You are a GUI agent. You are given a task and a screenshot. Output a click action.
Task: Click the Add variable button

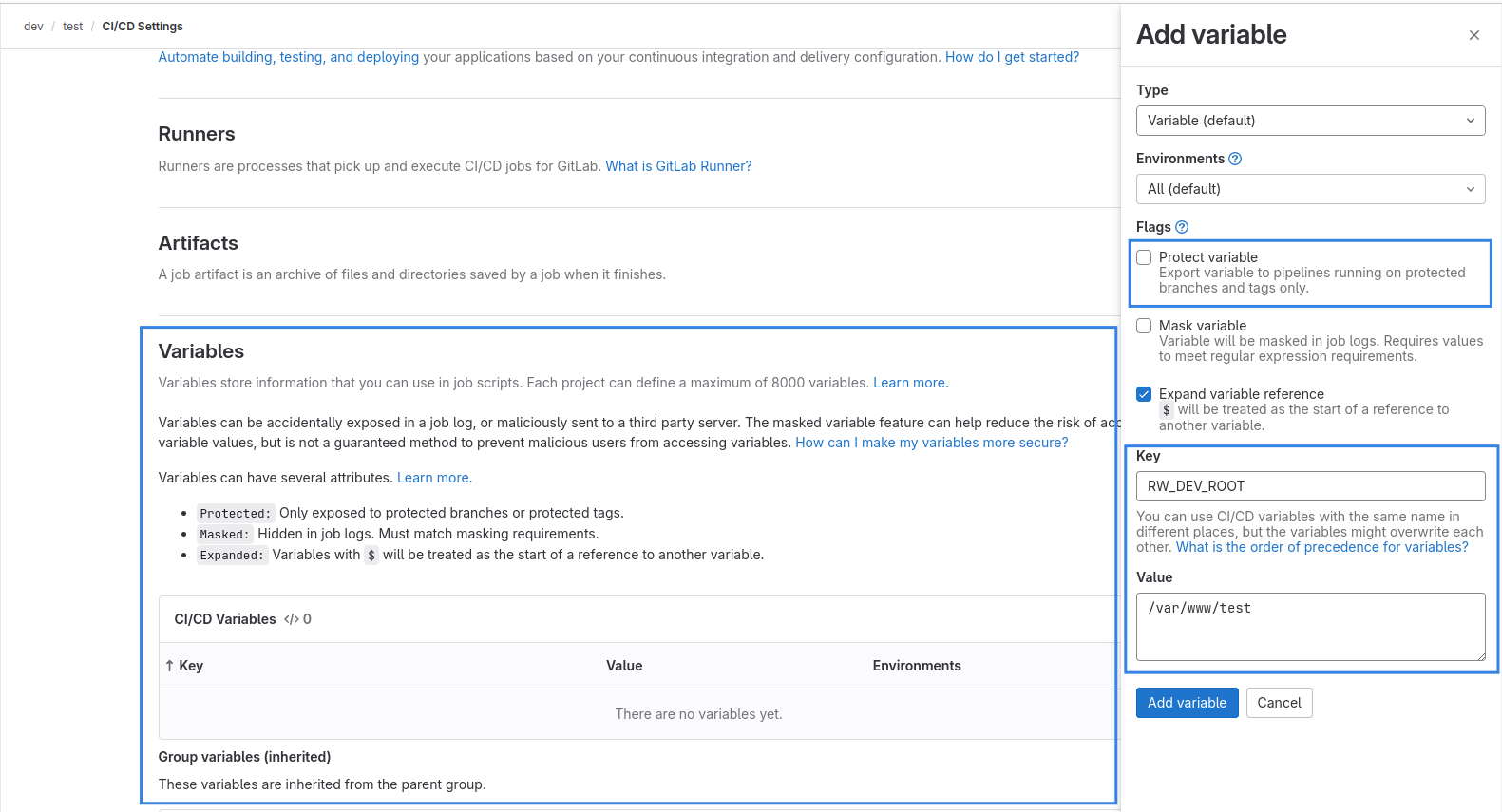point(1187,703)
